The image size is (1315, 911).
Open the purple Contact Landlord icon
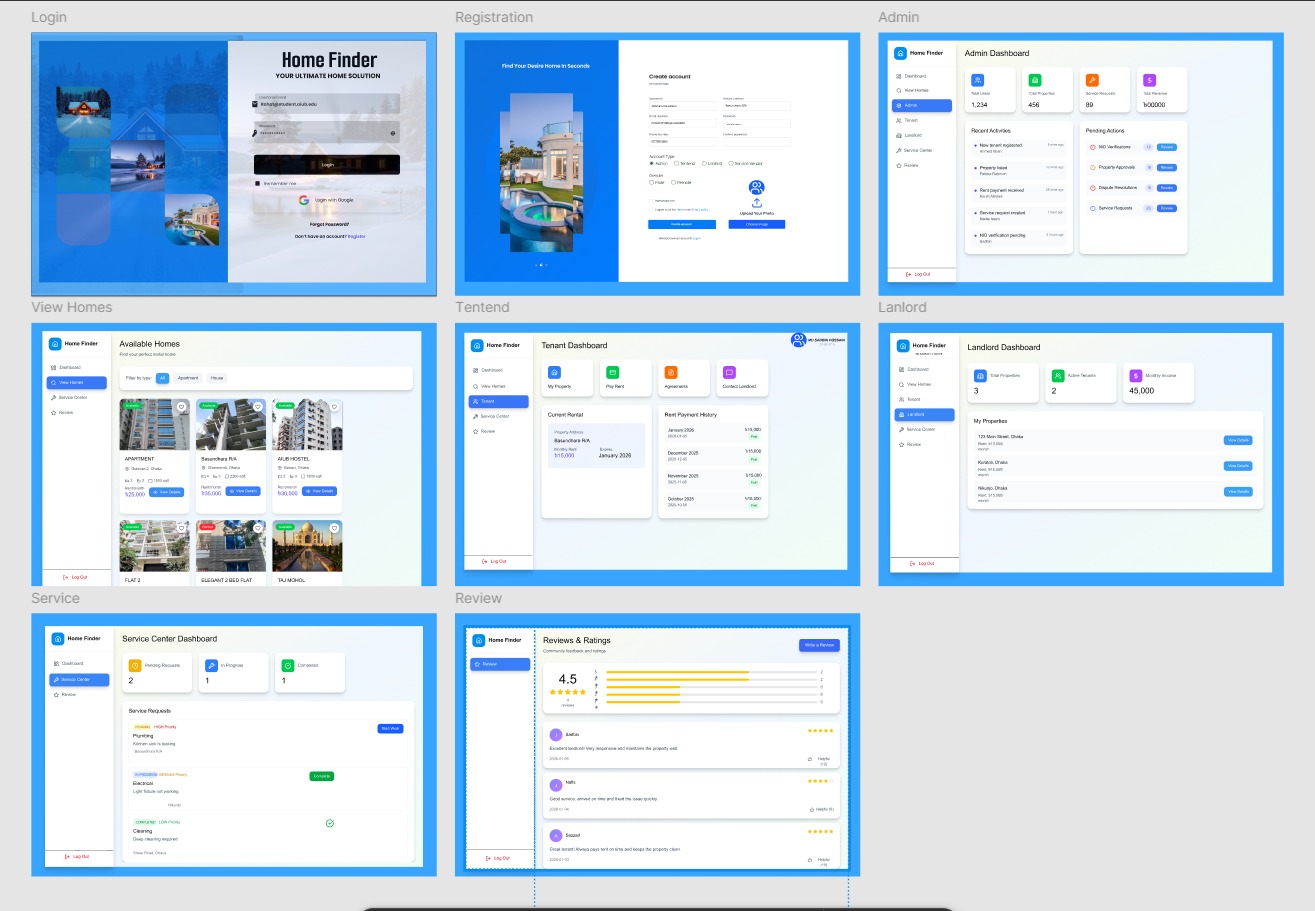point(729,373)
